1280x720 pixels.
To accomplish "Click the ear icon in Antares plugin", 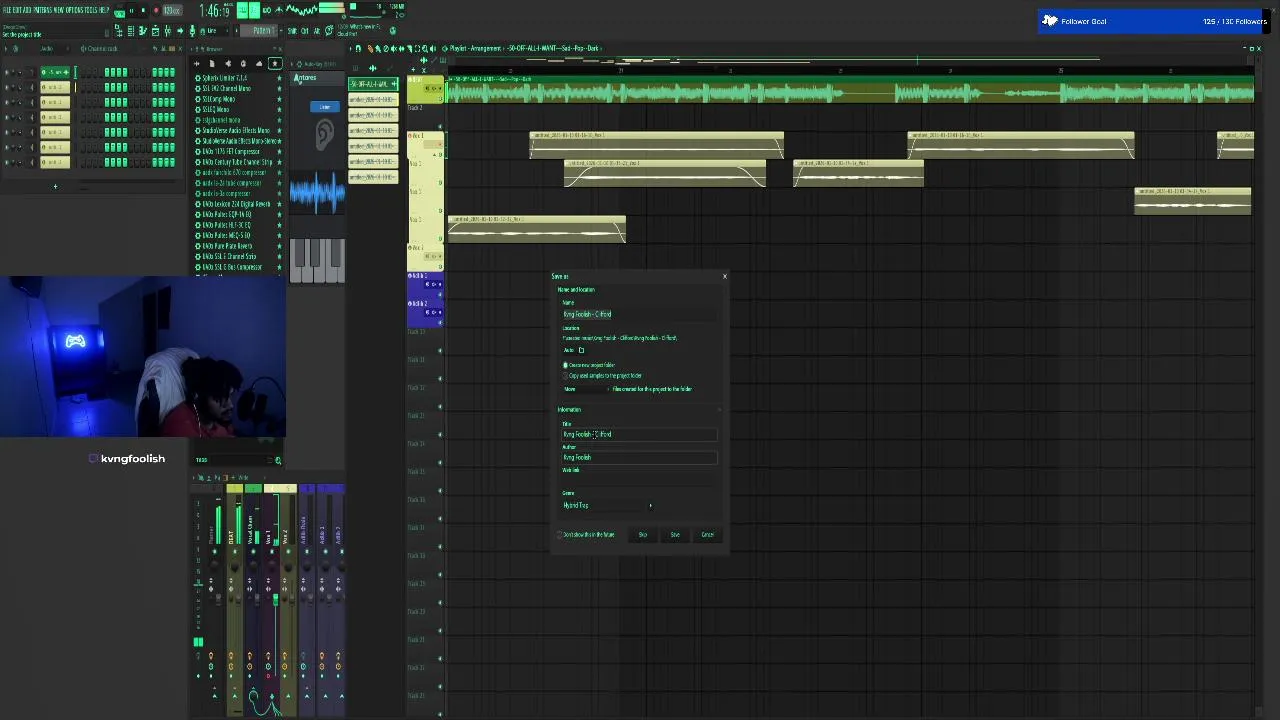I will 324,134.
